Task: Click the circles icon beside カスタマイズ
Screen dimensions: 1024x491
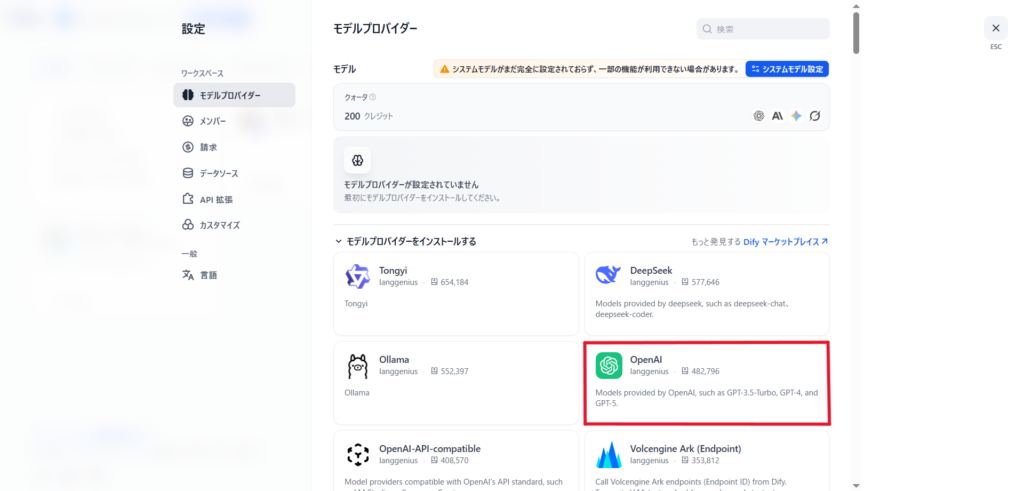Action: coord(187,225)
